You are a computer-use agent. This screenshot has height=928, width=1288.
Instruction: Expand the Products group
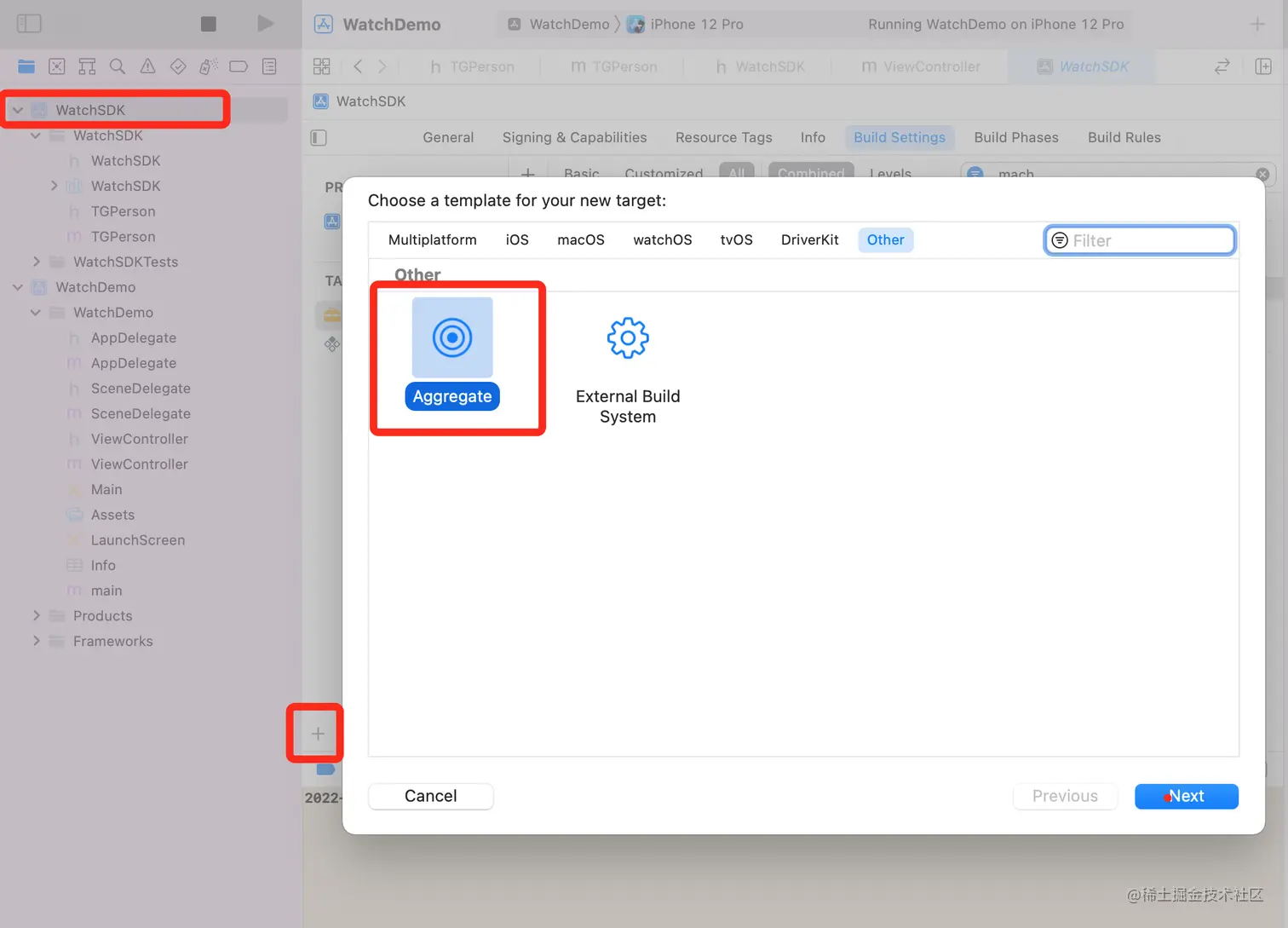coord(36,616)
